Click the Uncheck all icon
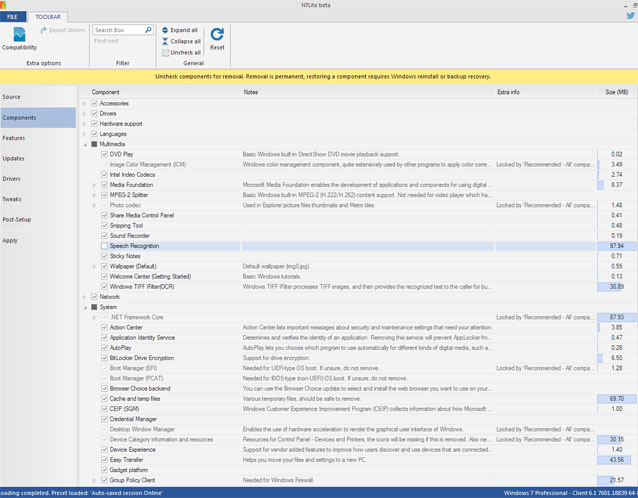The width and height of the screenshot is (638, 498). click(165, 52)
